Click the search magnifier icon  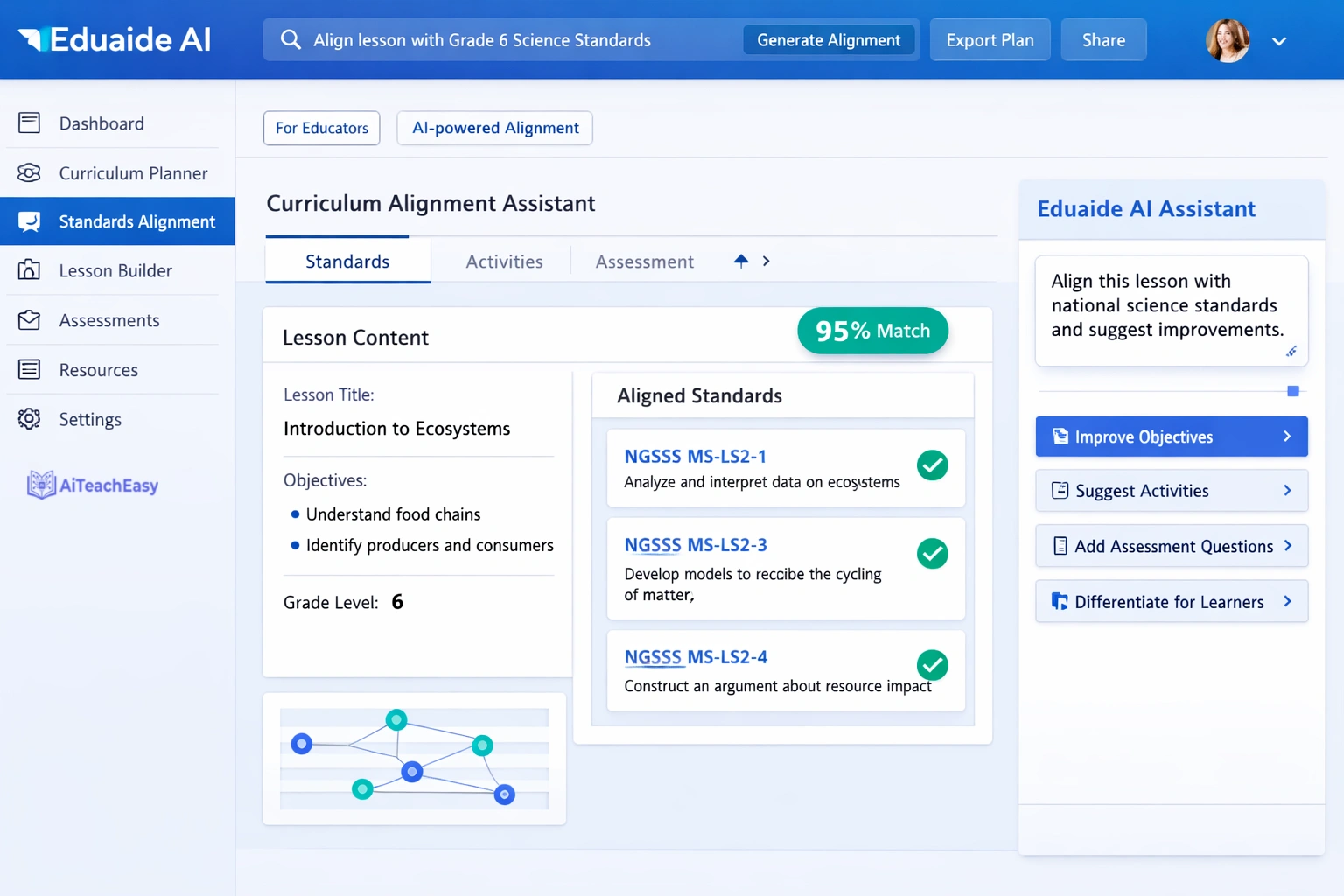pos(290,39)
